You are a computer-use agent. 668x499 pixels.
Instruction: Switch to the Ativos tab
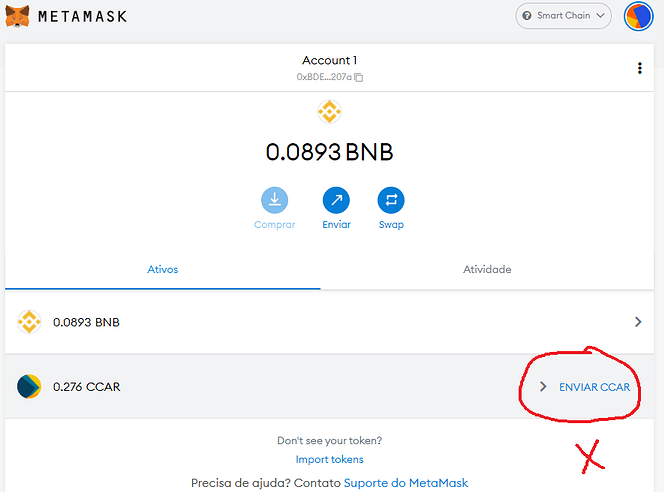coord(162,270)
